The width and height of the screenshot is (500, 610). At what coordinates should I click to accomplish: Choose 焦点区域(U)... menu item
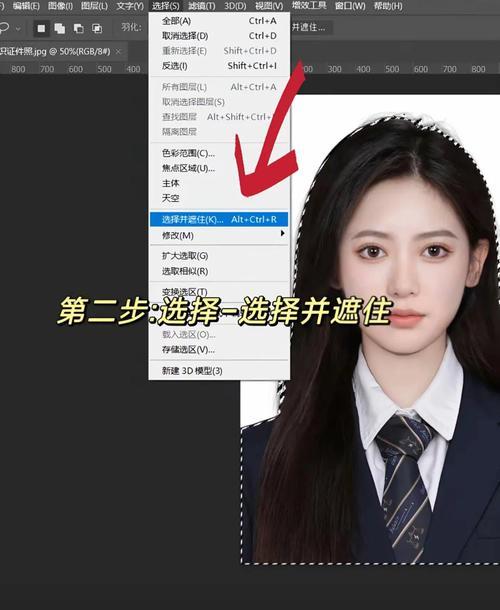[219, 168]
